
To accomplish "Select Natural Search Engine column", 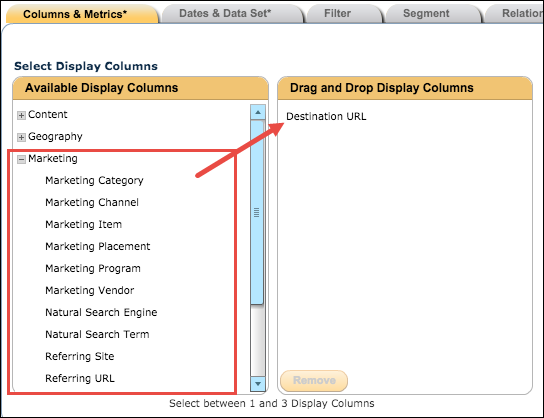I will (101, 313).
